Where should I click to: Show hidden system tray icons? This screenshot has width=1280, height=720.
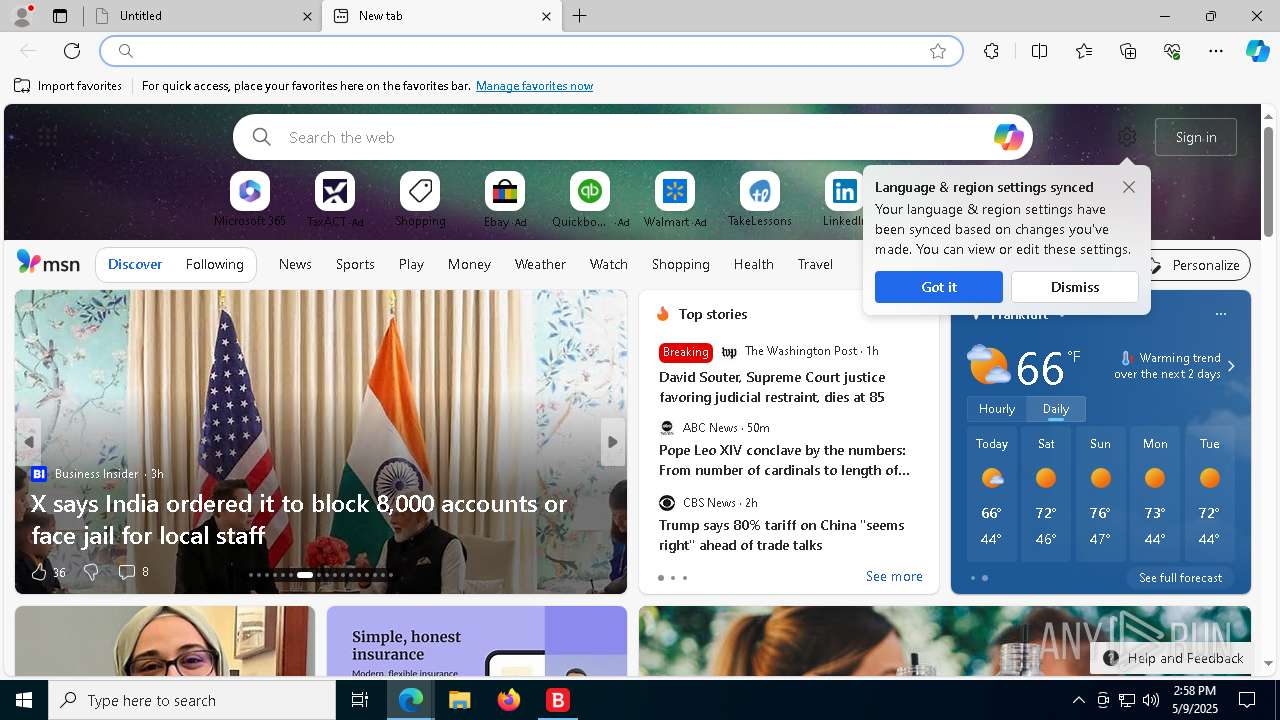coord(1078,700)
